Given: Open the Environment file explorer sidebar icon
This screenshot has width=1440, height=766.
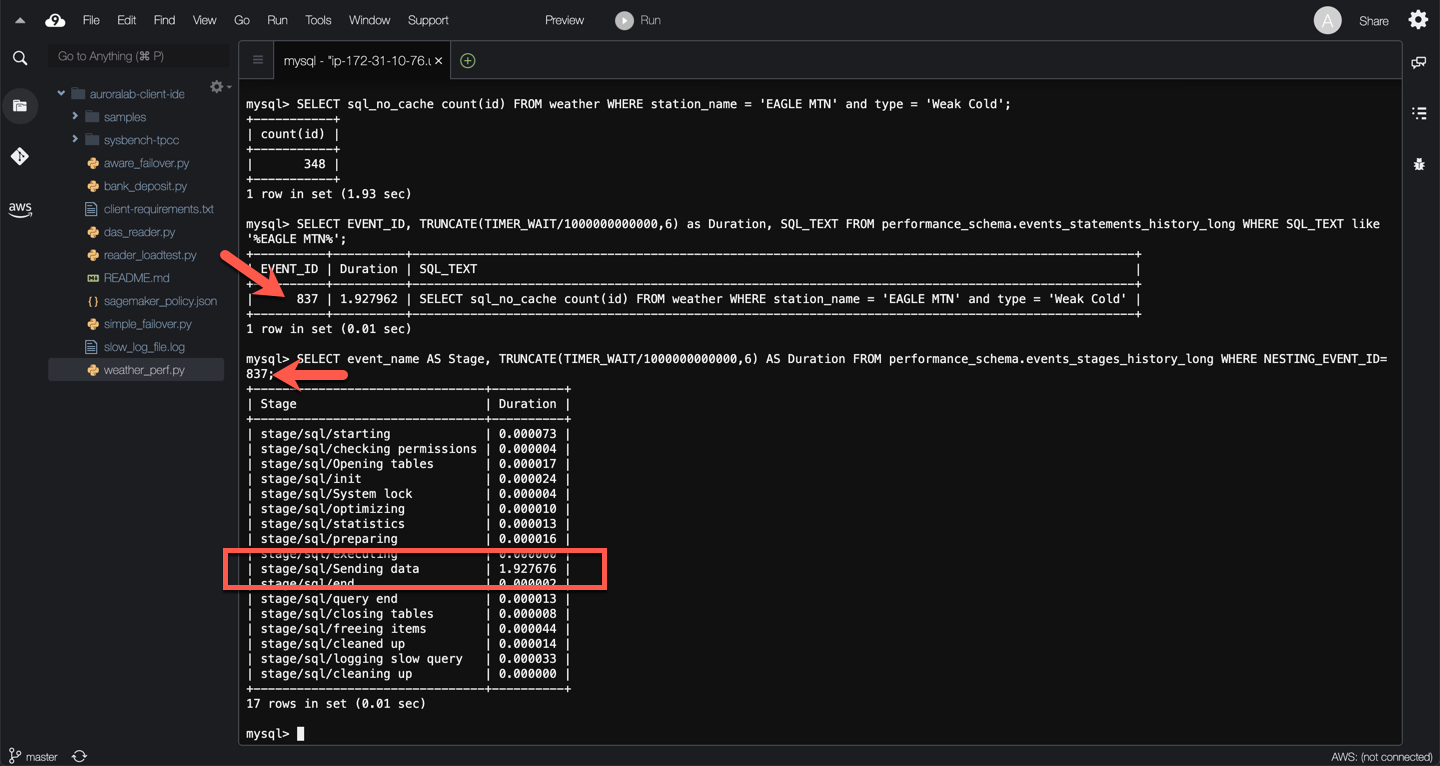Looking at the screenshot, I should [20, 106].
